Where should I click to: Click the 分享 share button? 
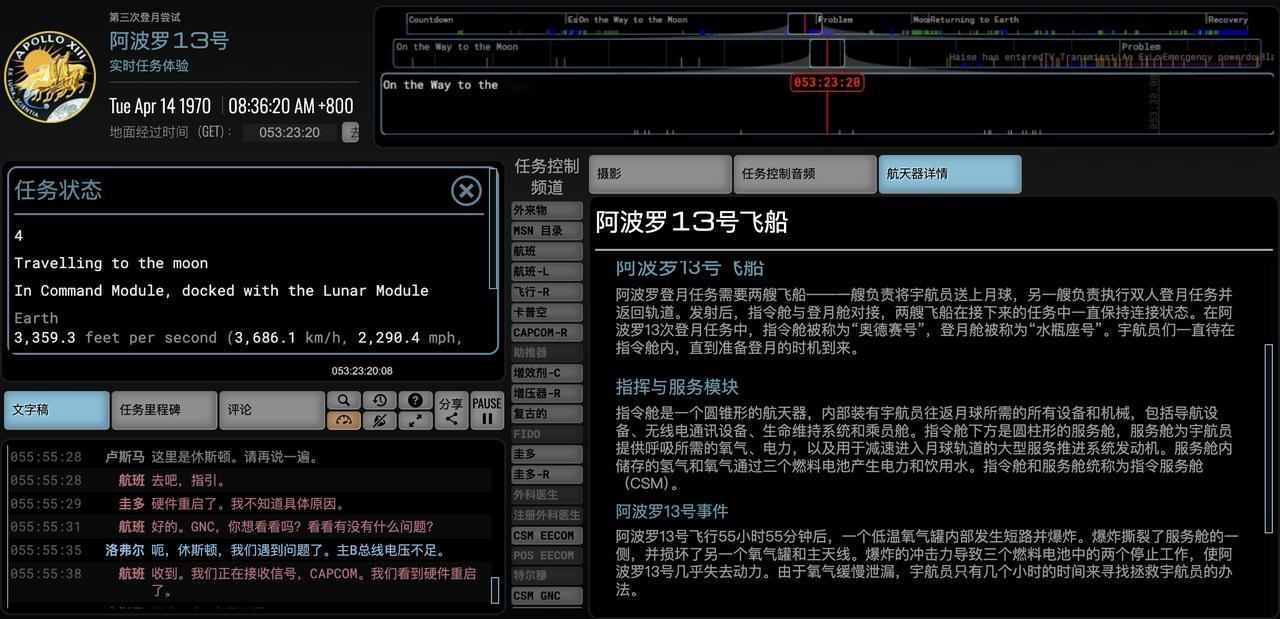coord(451,410)
